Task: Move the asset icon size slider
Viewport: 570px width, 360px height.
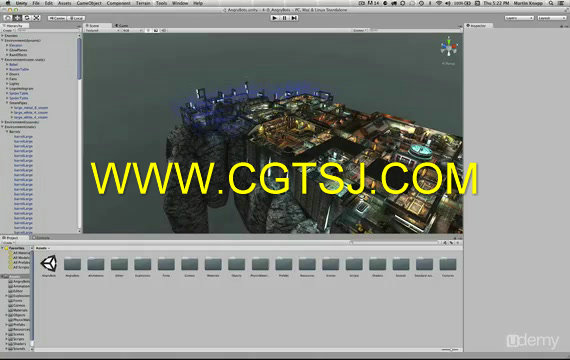Action: (450, 349)
